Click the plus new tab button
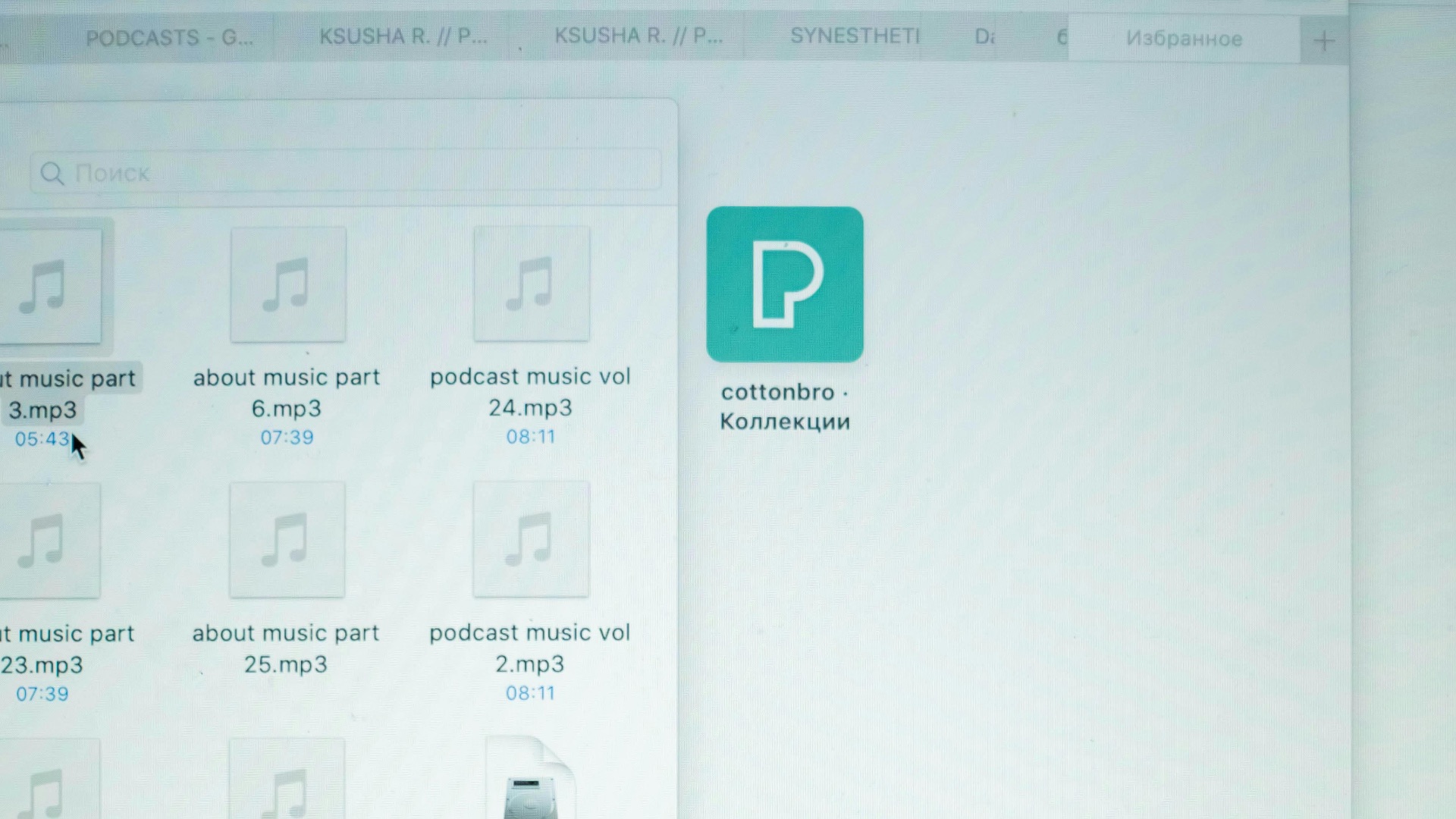The height and width of the screenshot is (819, 1456). [x=1324, y=41]
